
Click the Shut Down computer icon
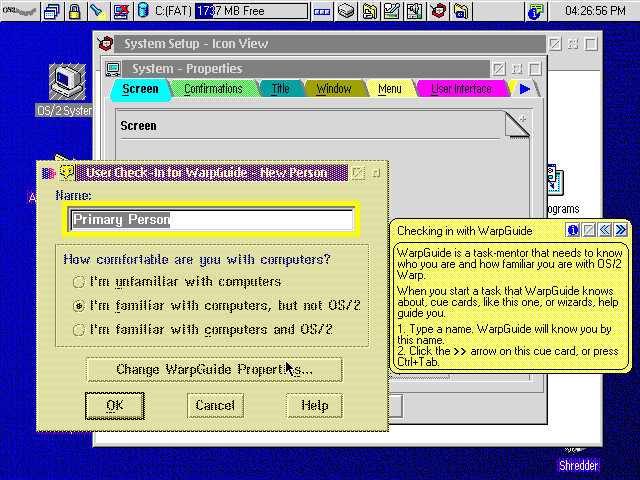[x=121, y=11]
